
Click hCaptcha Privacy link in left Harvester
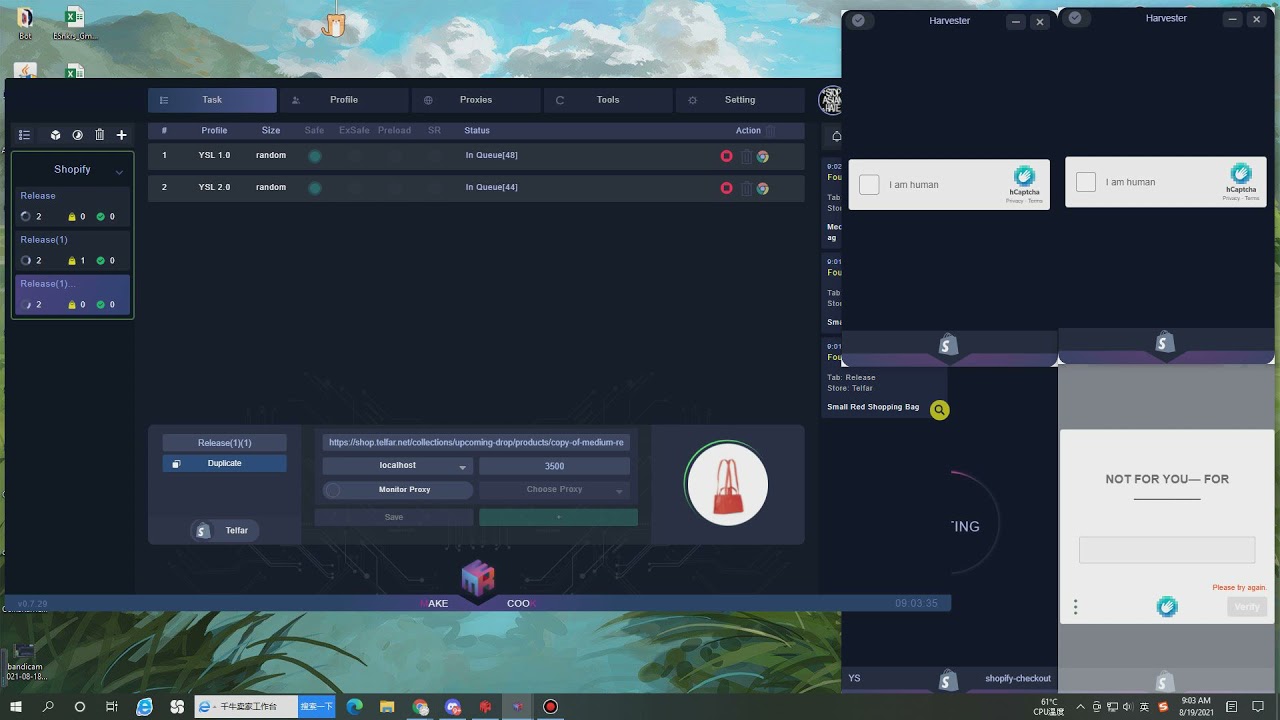tap(1014, 201)
